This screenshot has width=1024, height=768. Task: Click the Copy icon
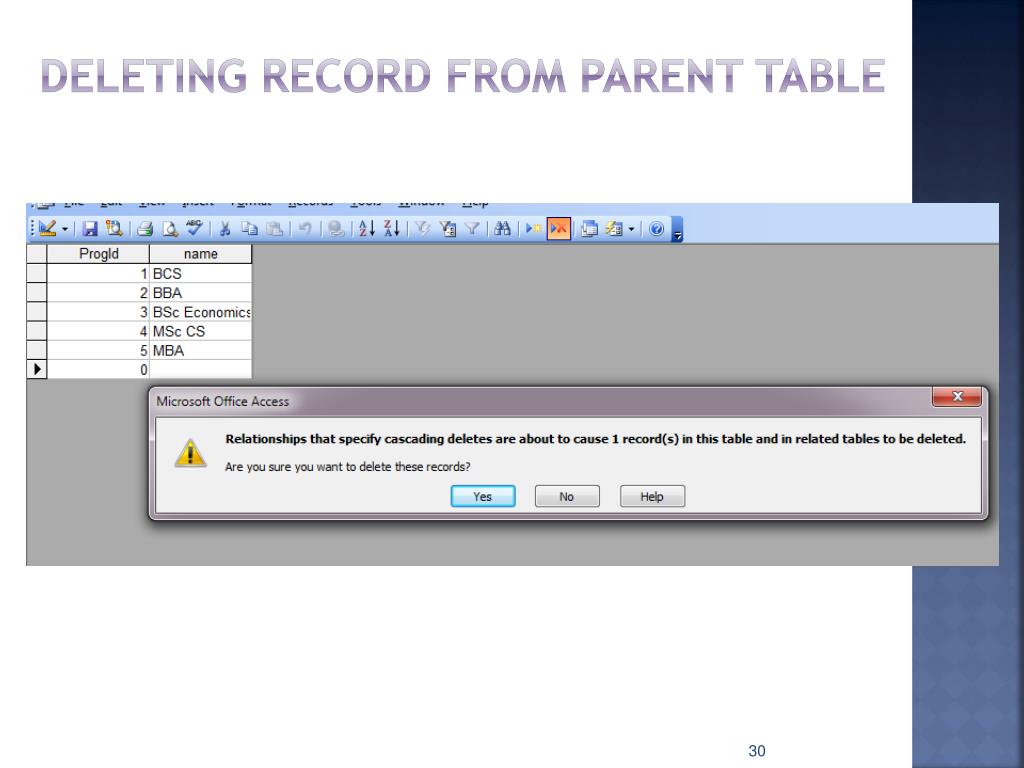tap(249, 229)
